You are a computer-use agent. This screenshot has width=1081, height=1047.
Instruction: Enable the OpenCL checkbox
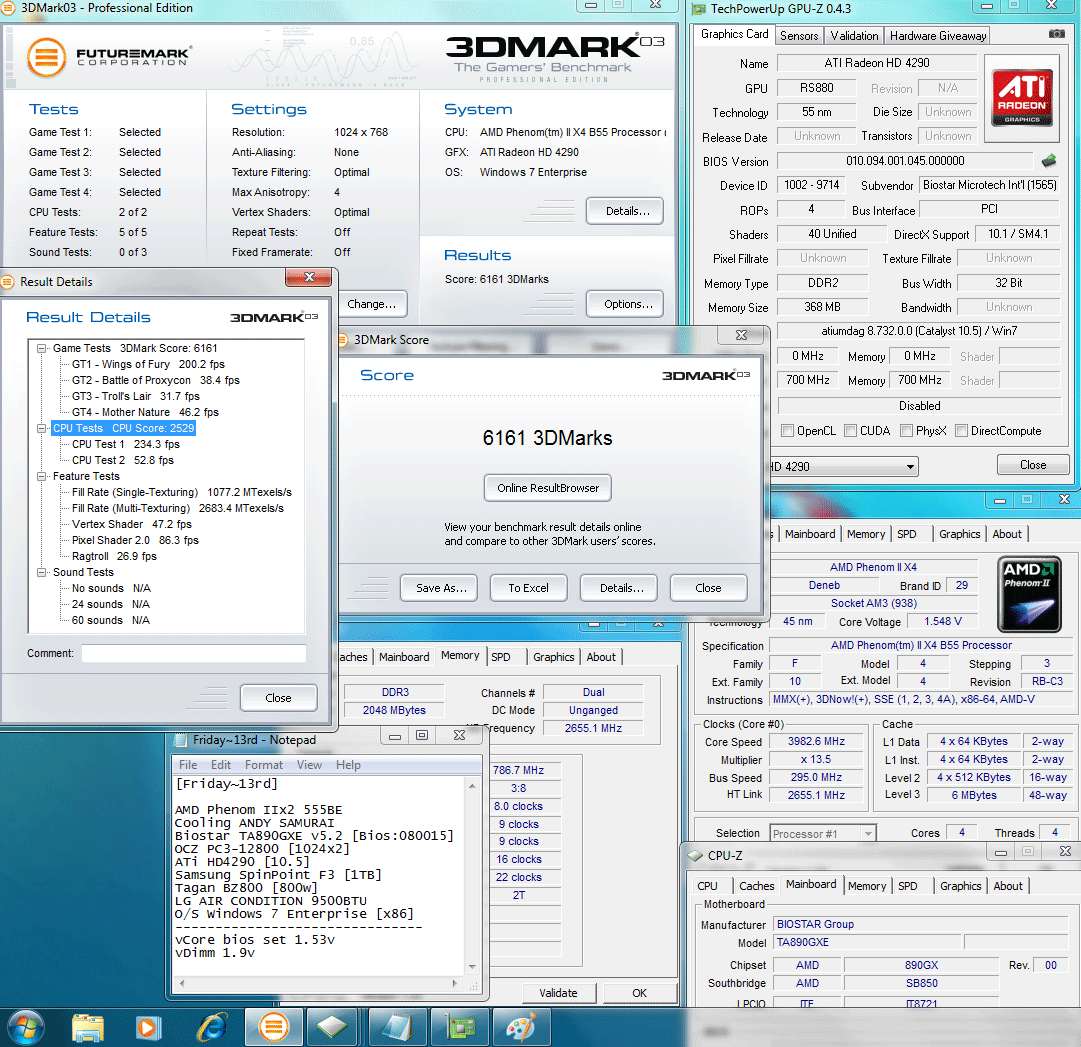787,431
